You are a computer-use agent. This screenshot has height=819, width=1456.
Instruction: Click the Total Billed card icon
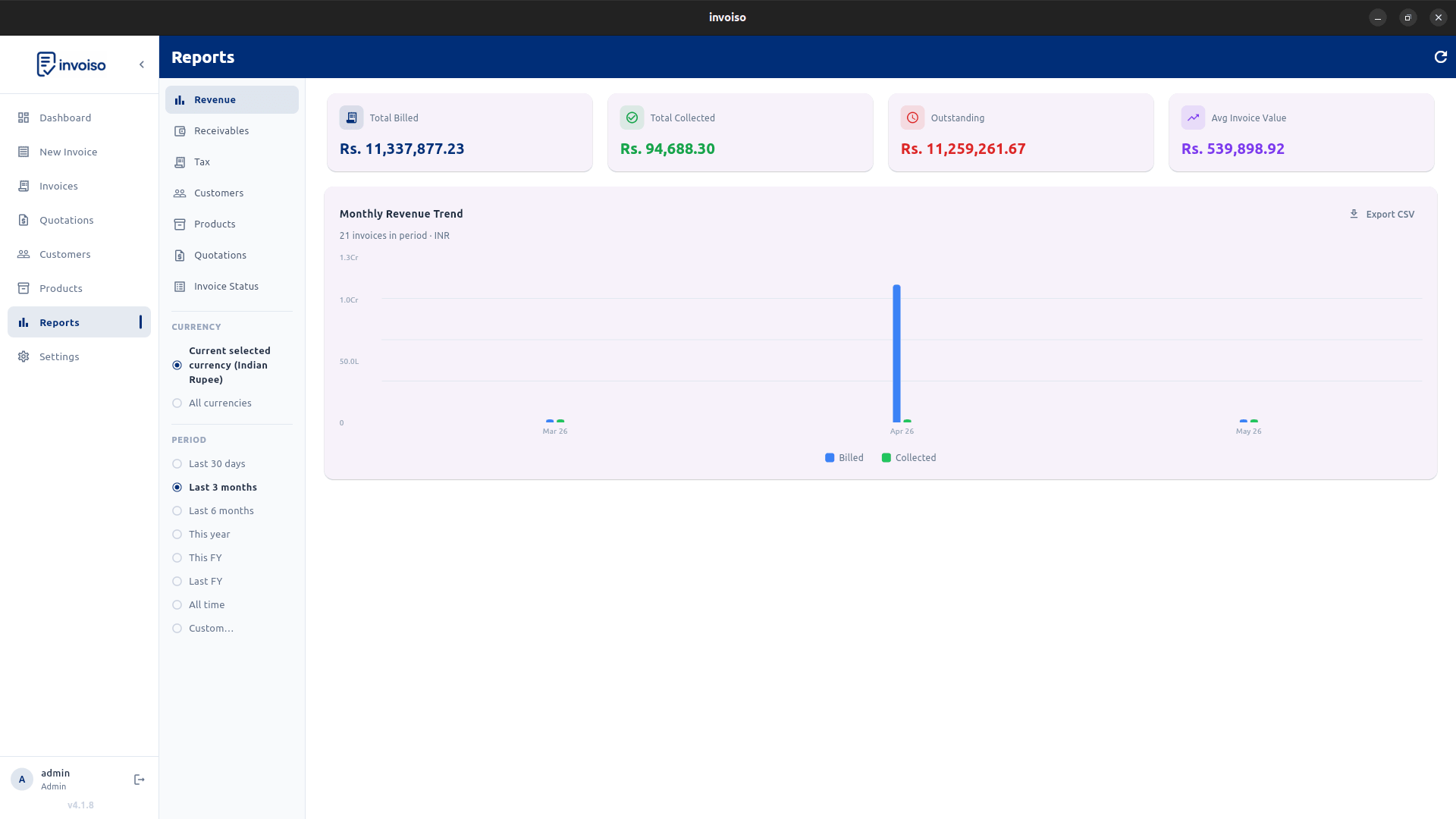point(351,118)
